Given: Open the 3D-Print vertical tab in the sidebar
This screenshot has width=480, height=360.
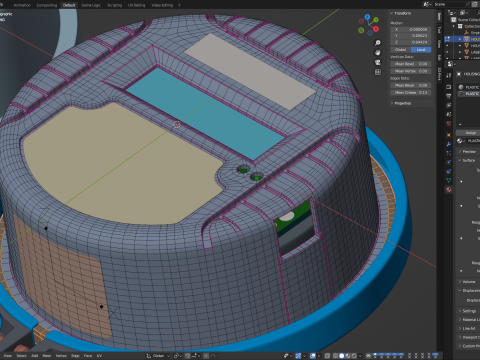Looking at the screenshot, I should (439, 74).
